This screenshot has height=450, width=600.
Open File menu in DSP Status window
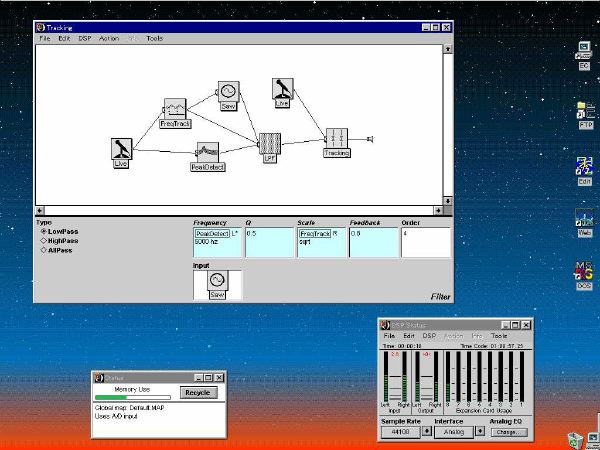tap(389, 336)
